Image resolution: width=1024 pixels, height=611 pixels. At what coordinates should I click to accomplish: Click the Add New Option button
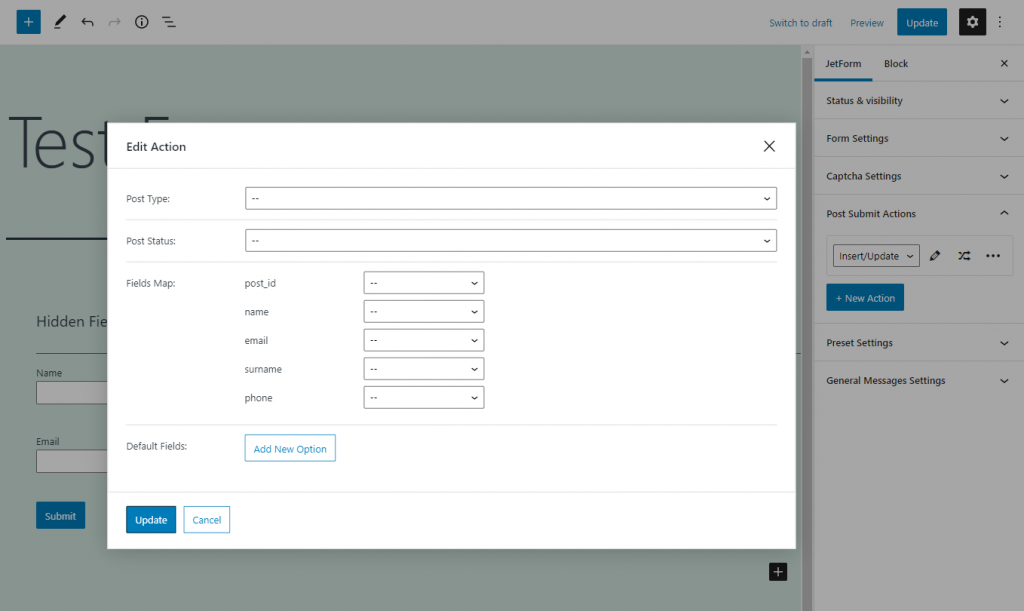pyautogui.click(x=290, y=448)
